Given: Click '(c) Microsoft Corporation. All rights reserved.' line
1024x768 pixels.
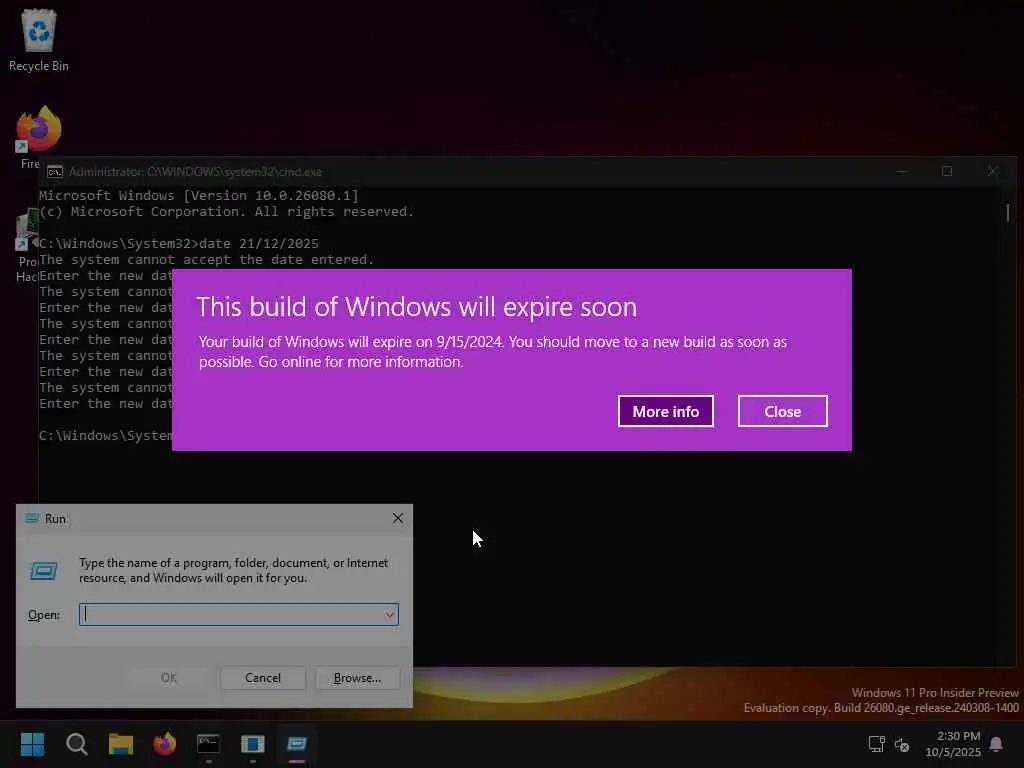Looking at the screenshot, I should [226, 212].
